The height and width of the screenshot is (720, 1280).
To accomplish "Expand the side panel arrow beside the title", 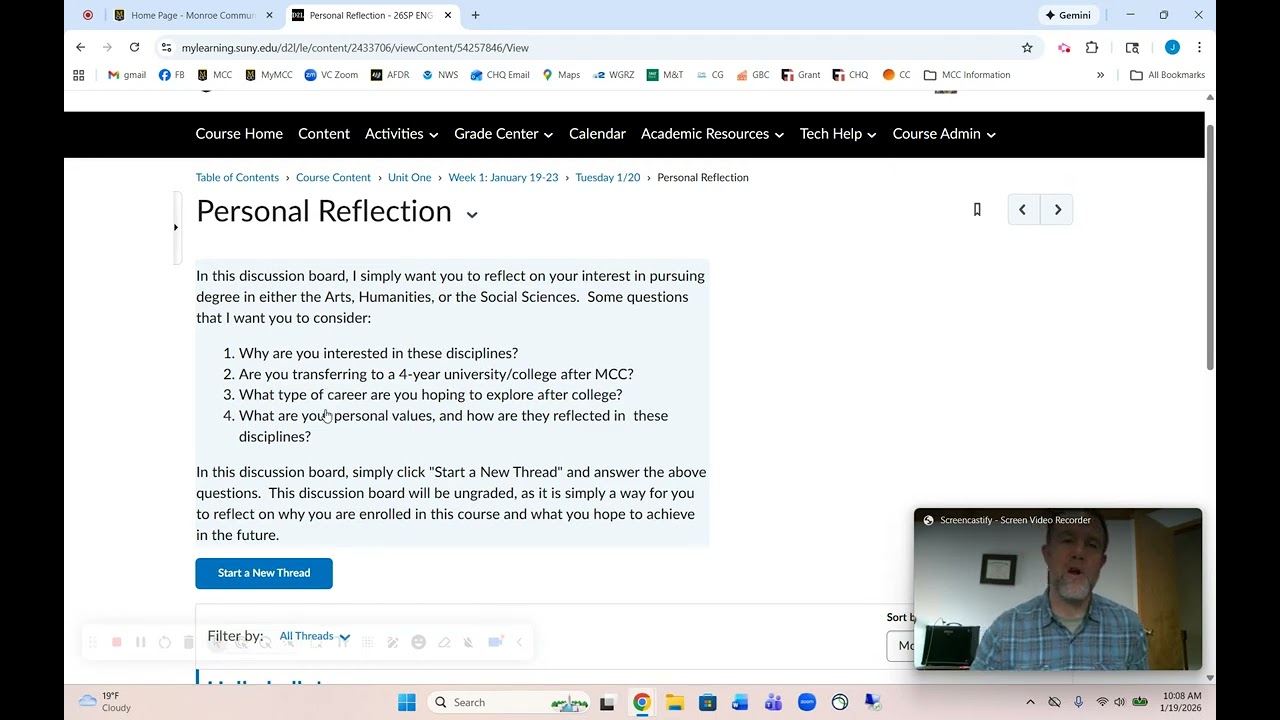I will [176, 228].
